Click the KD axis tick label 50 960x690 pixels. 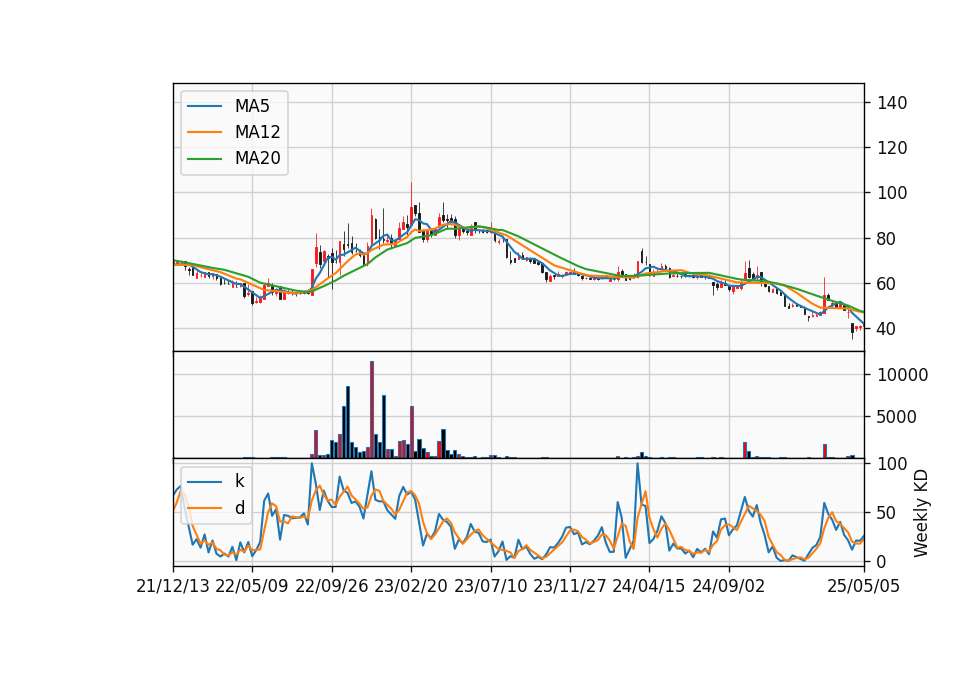(x=887, y=512)
